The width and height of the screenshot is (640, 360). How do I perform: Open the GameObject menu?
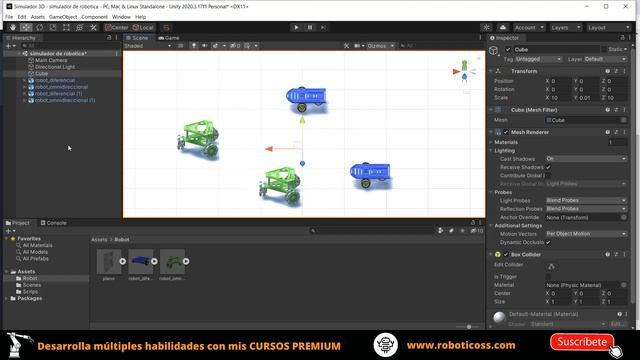(x=63, y=17)
